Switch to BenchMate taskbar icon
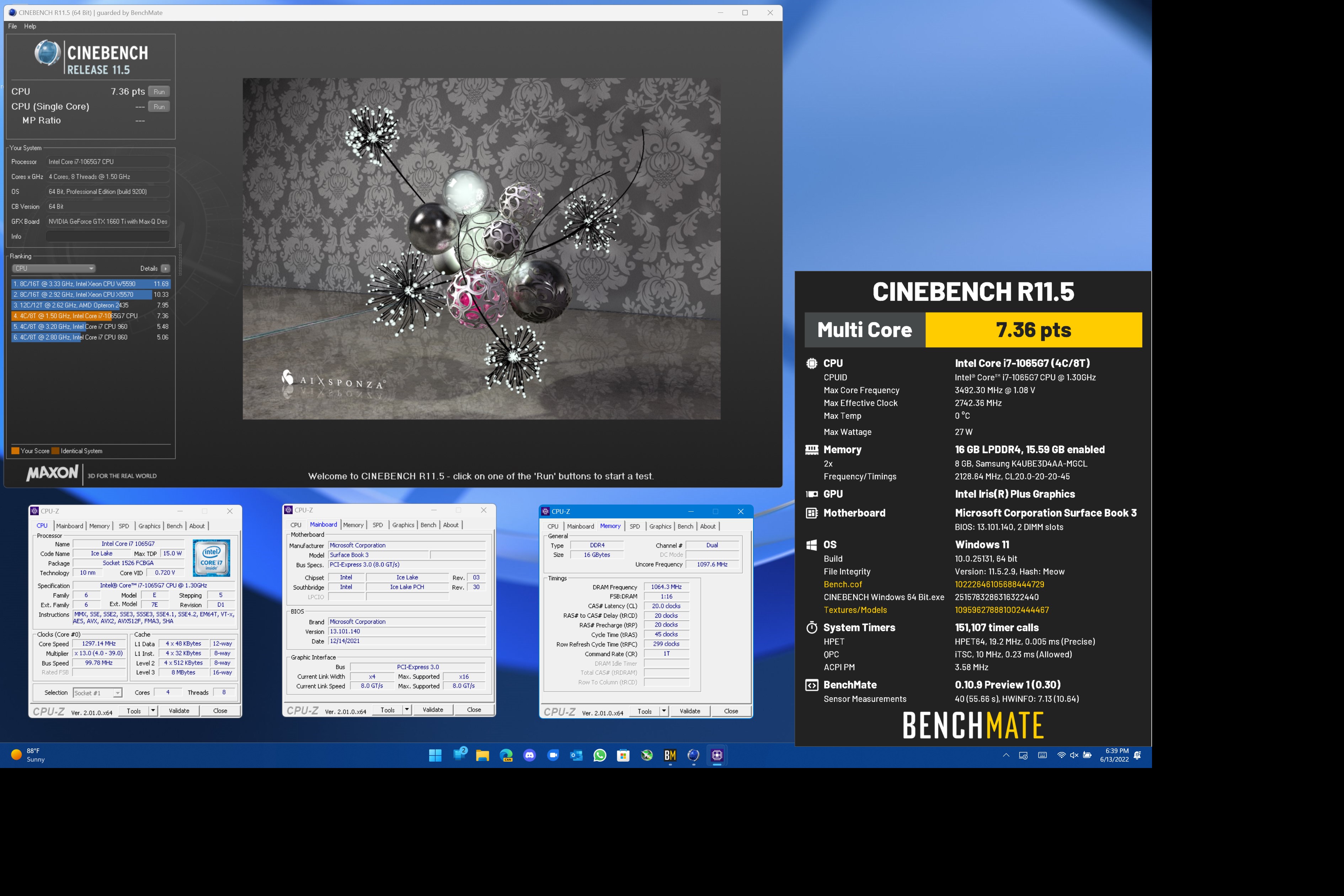Viewport: 1344px width, 896px height. (670, 756)
